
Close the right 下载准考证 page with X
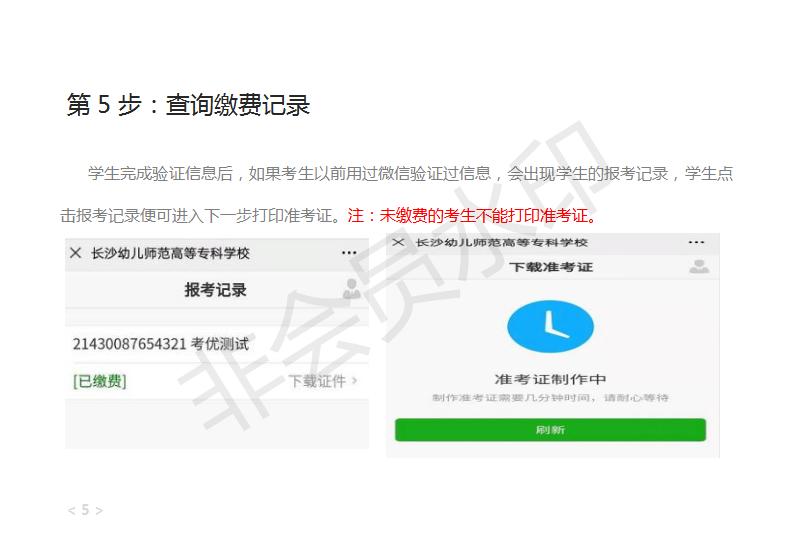pos(398,242)
